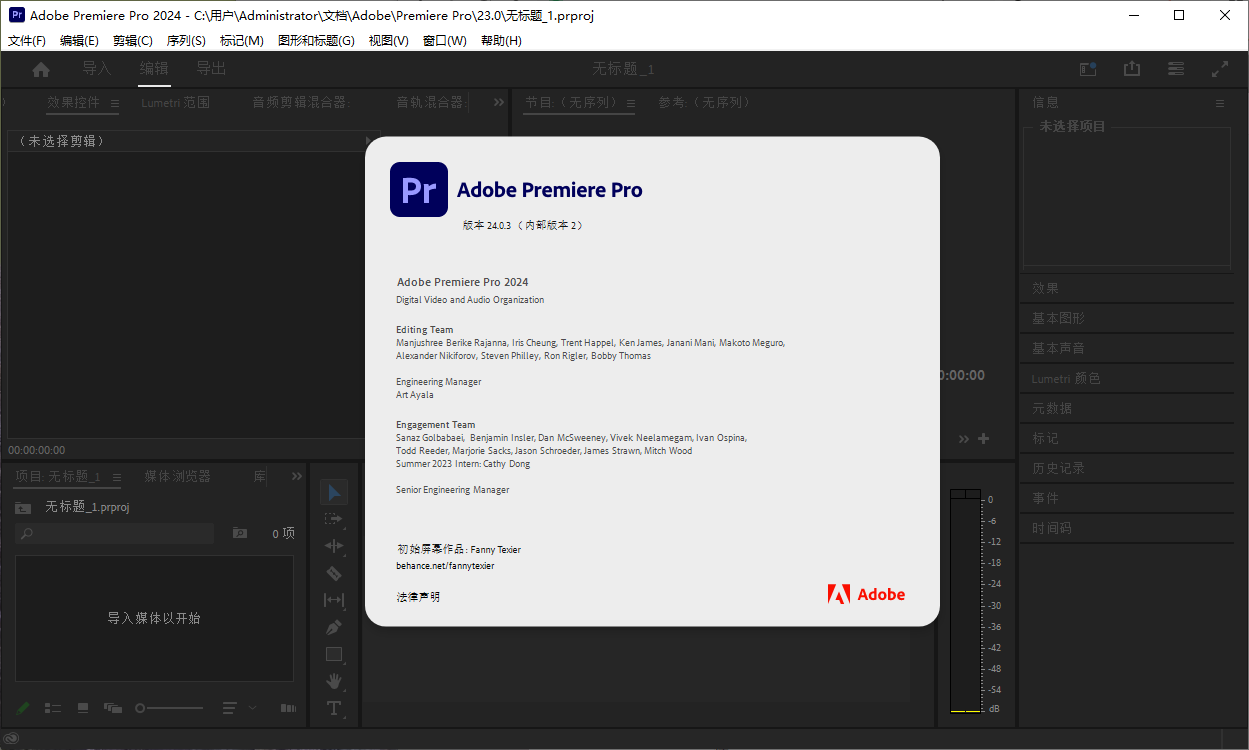
Task: Click the Home icon in the workspace bar
Action: 41,69
